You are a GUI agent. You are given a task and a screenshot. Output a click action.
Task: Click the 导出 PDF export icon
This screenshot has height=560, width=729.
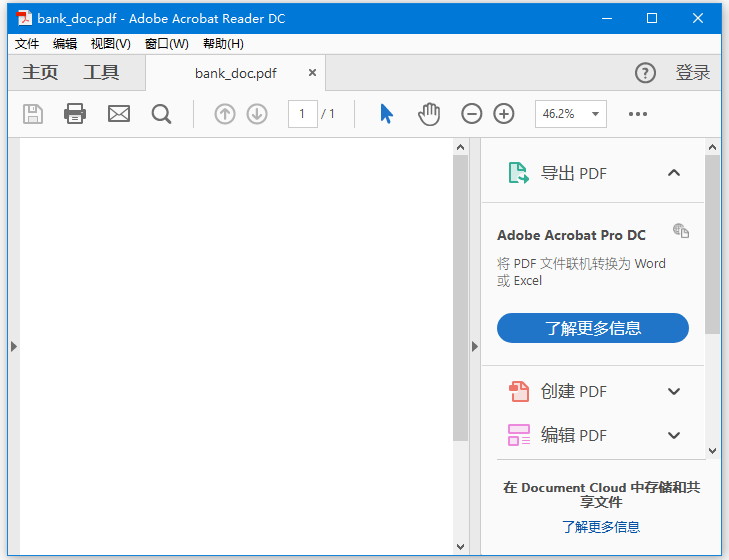pyautogui.click(x=518, y=173)
